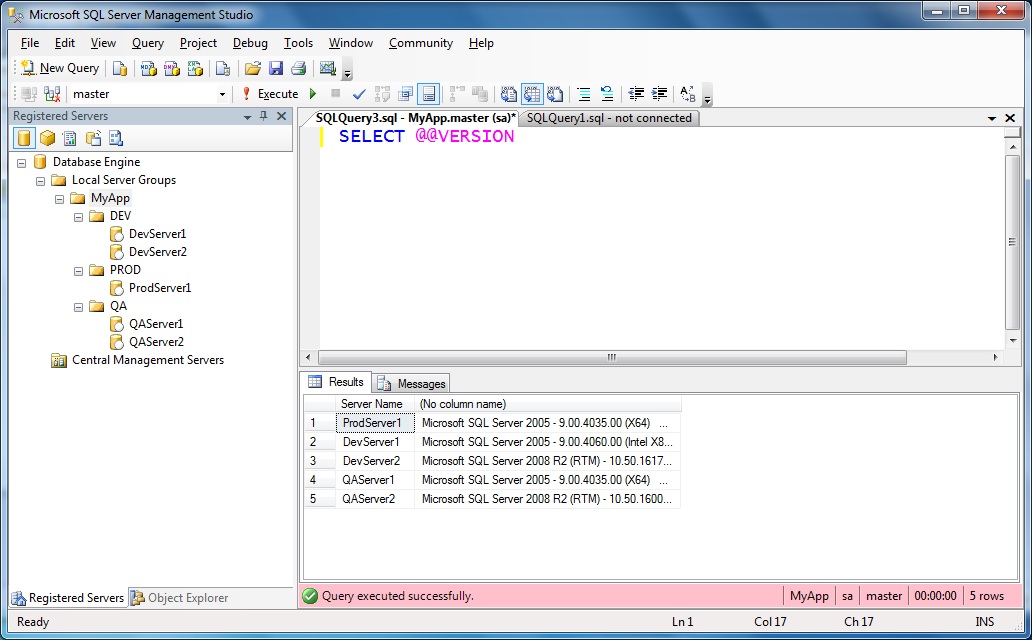Collapse the MyApp server group
The height and width of the screenshot is (640, 1032).
(x=60, y=198)
